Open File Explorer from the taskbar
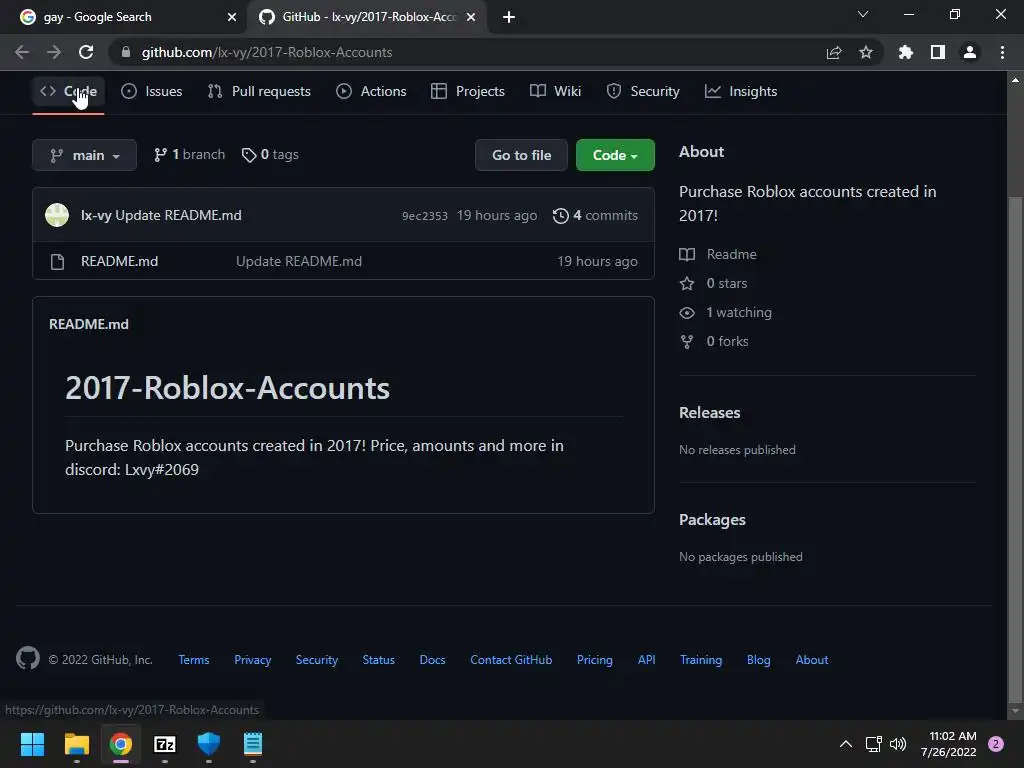 (x=76, y=744)
